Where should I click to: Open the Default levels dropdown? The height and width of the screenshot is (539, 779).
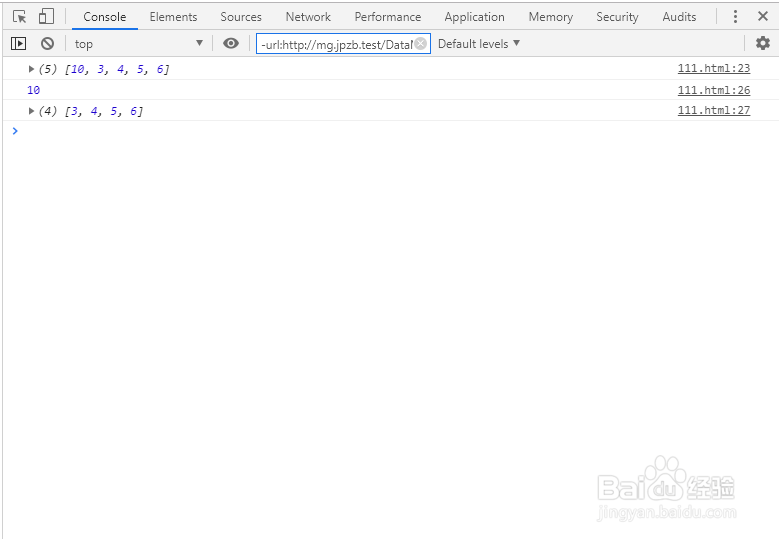click(478, 44)
